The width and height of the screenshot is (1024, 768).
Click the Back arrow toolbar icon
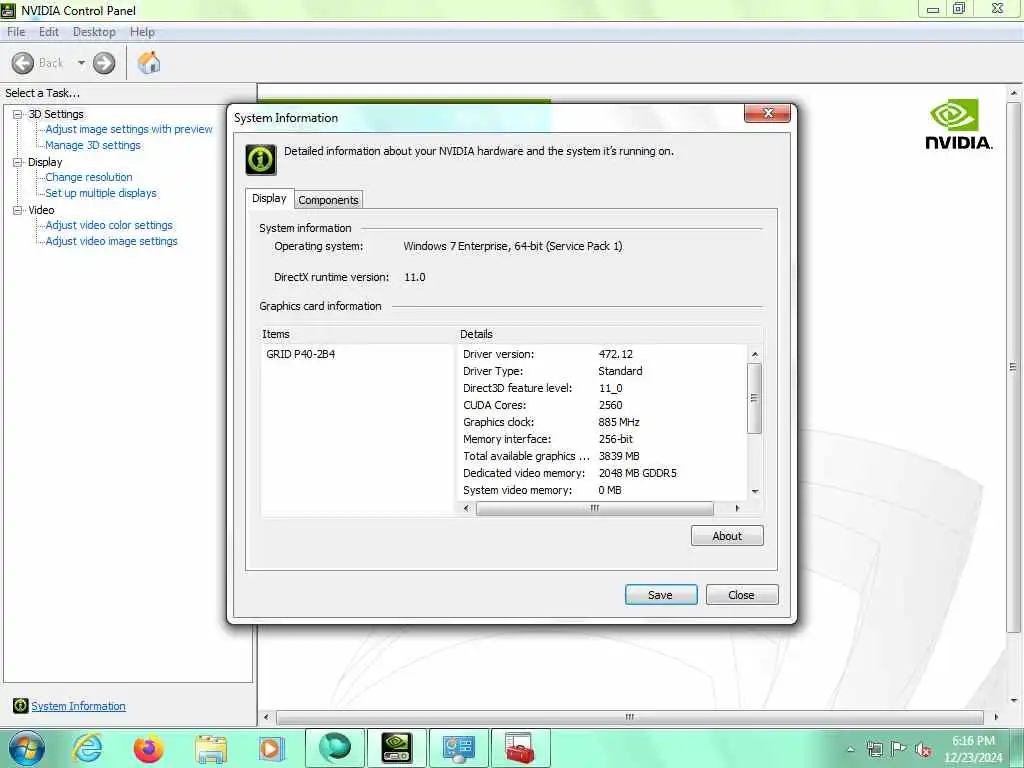pos(23,63)
